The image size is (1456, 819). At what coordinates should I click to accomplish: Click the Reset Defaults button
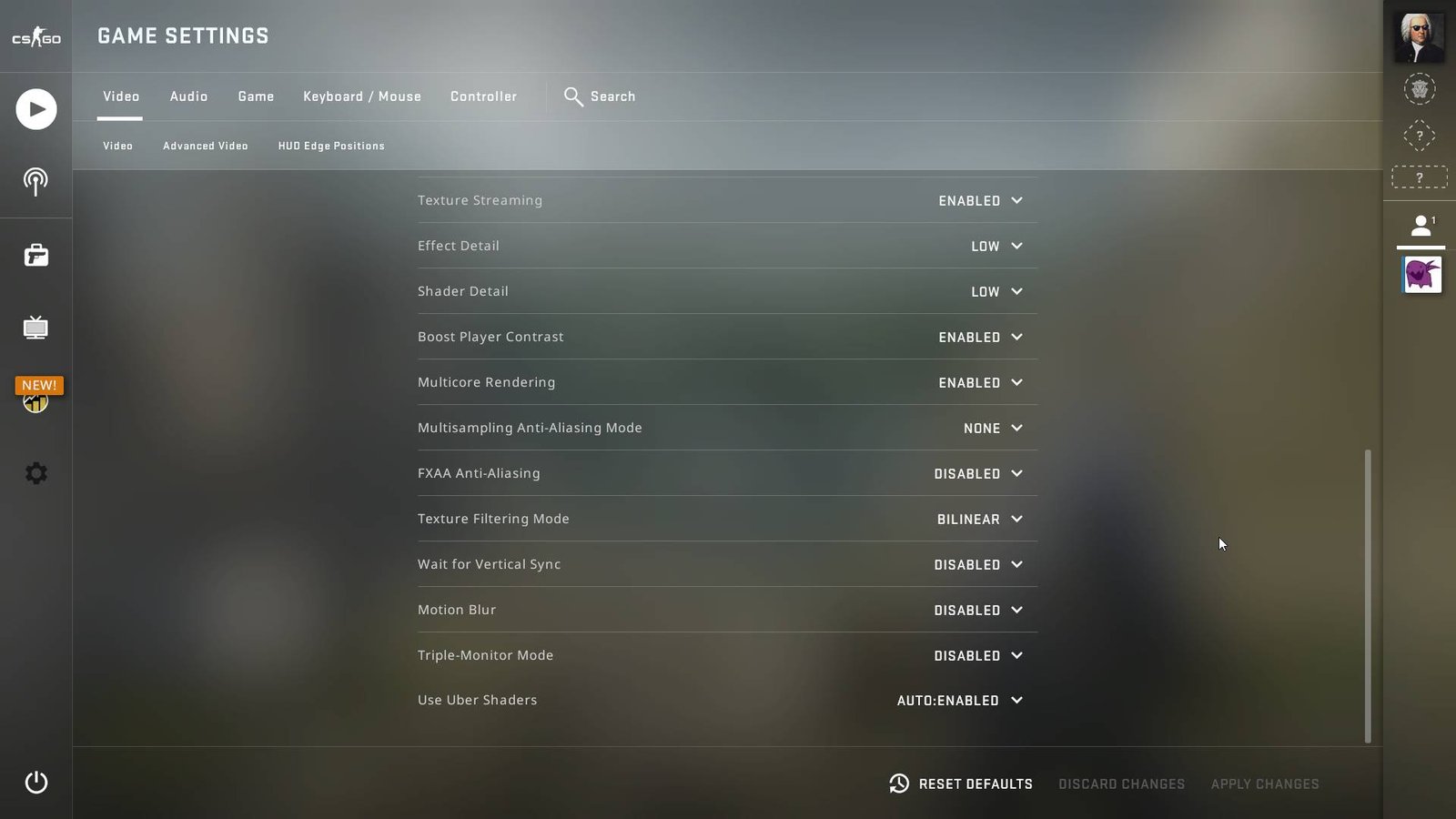click(x=961, y=784)
